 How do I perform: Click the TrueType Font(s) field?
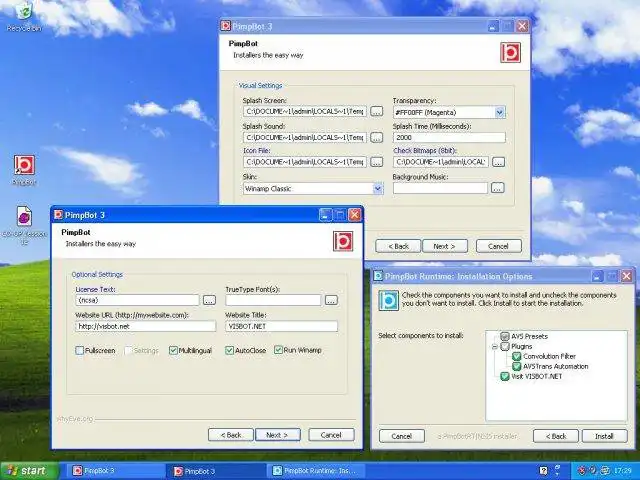273,300
